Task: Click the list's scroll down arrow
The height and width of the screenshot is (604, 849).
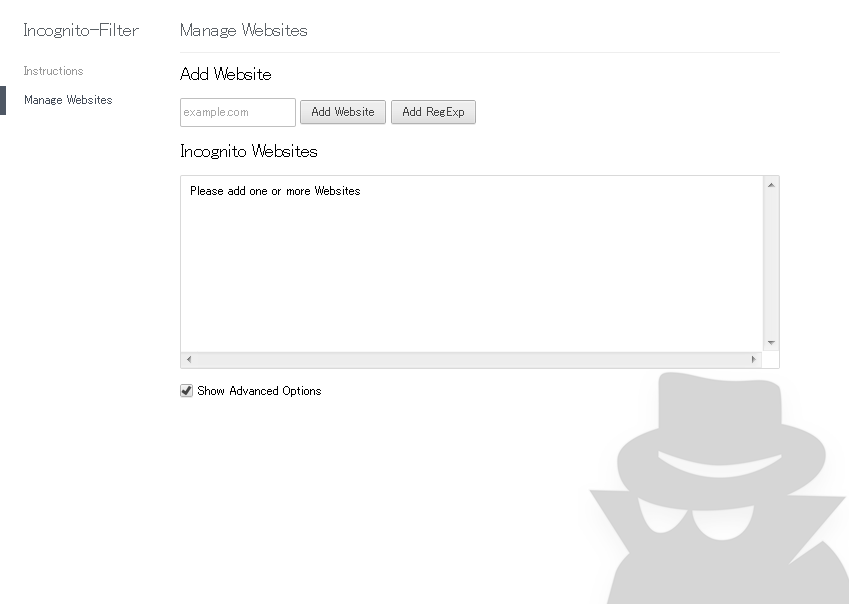Action: (771, 343)
